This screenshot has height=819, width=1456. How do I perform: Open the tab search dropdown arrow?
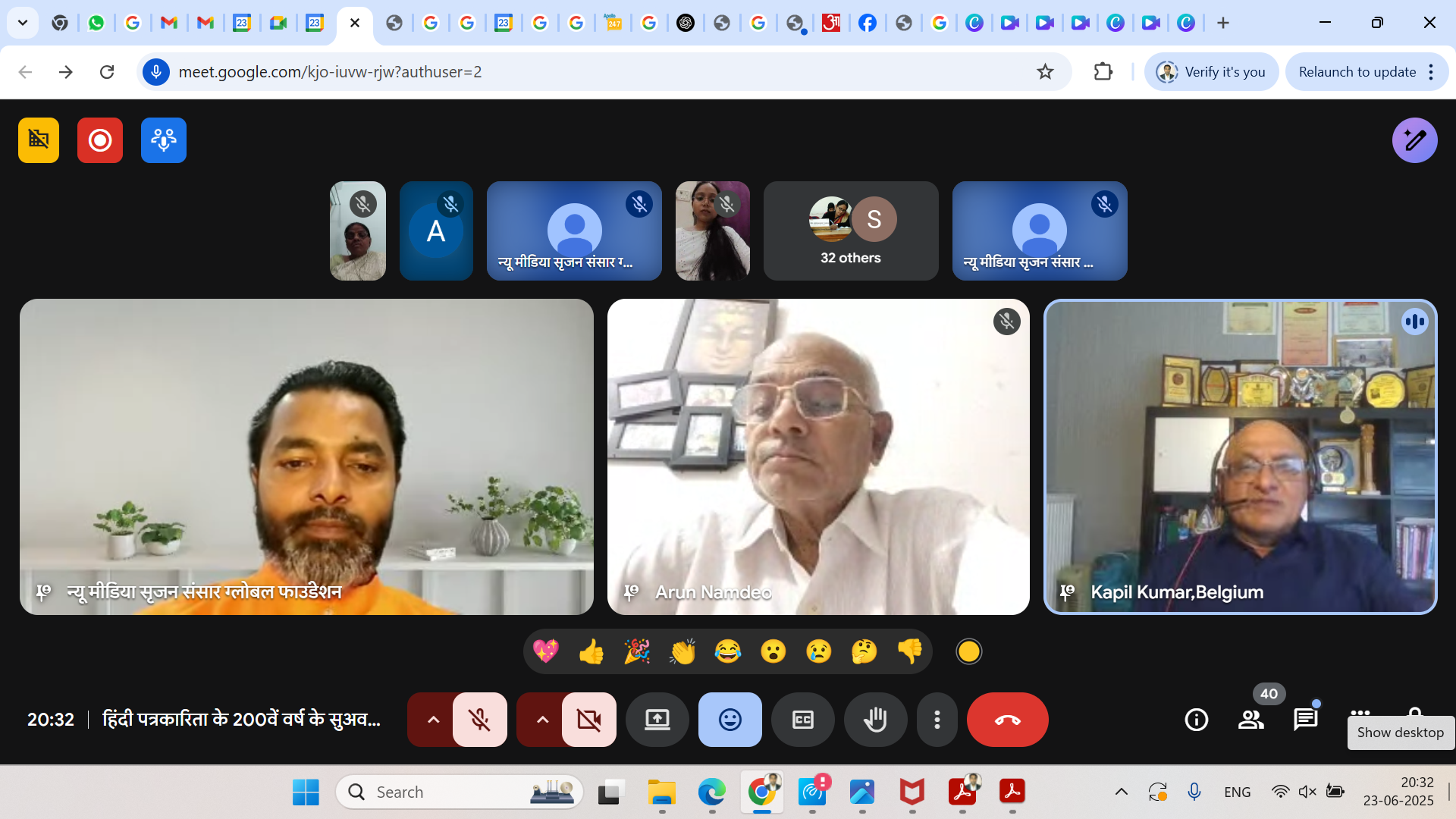click(x=23, y=23)
